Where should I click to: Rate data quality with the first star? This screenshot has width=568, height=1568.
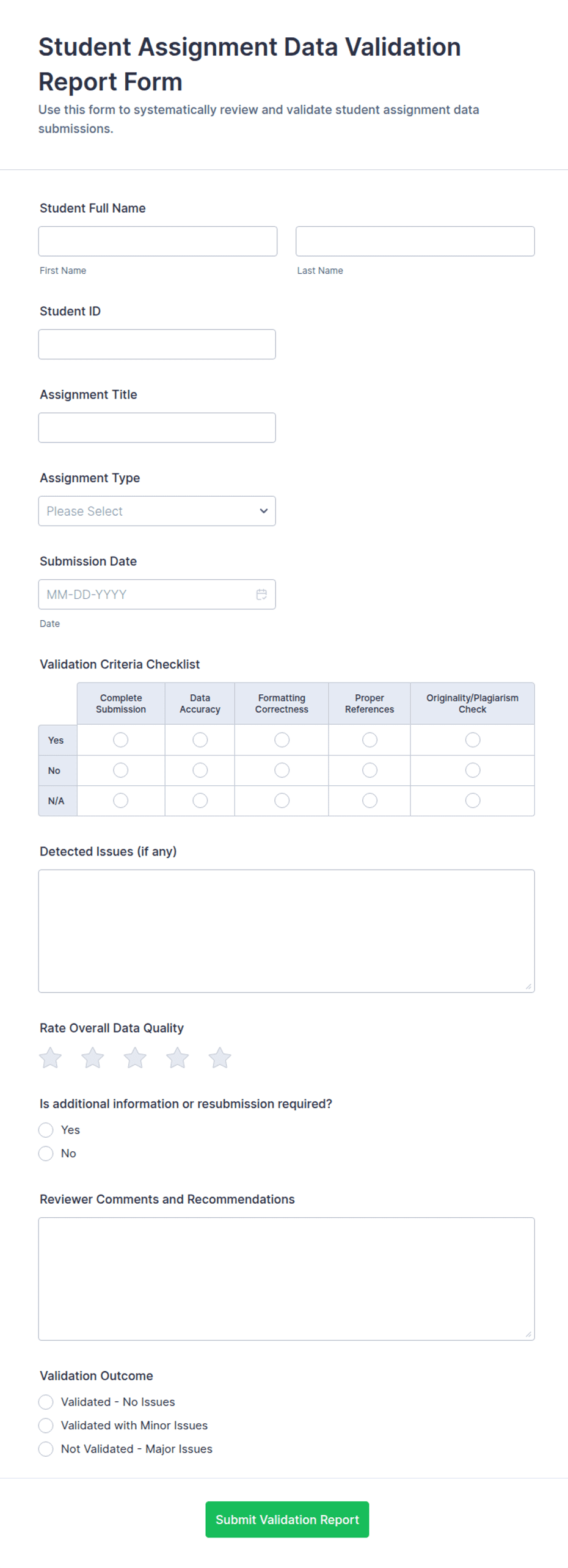[51, 1057]
